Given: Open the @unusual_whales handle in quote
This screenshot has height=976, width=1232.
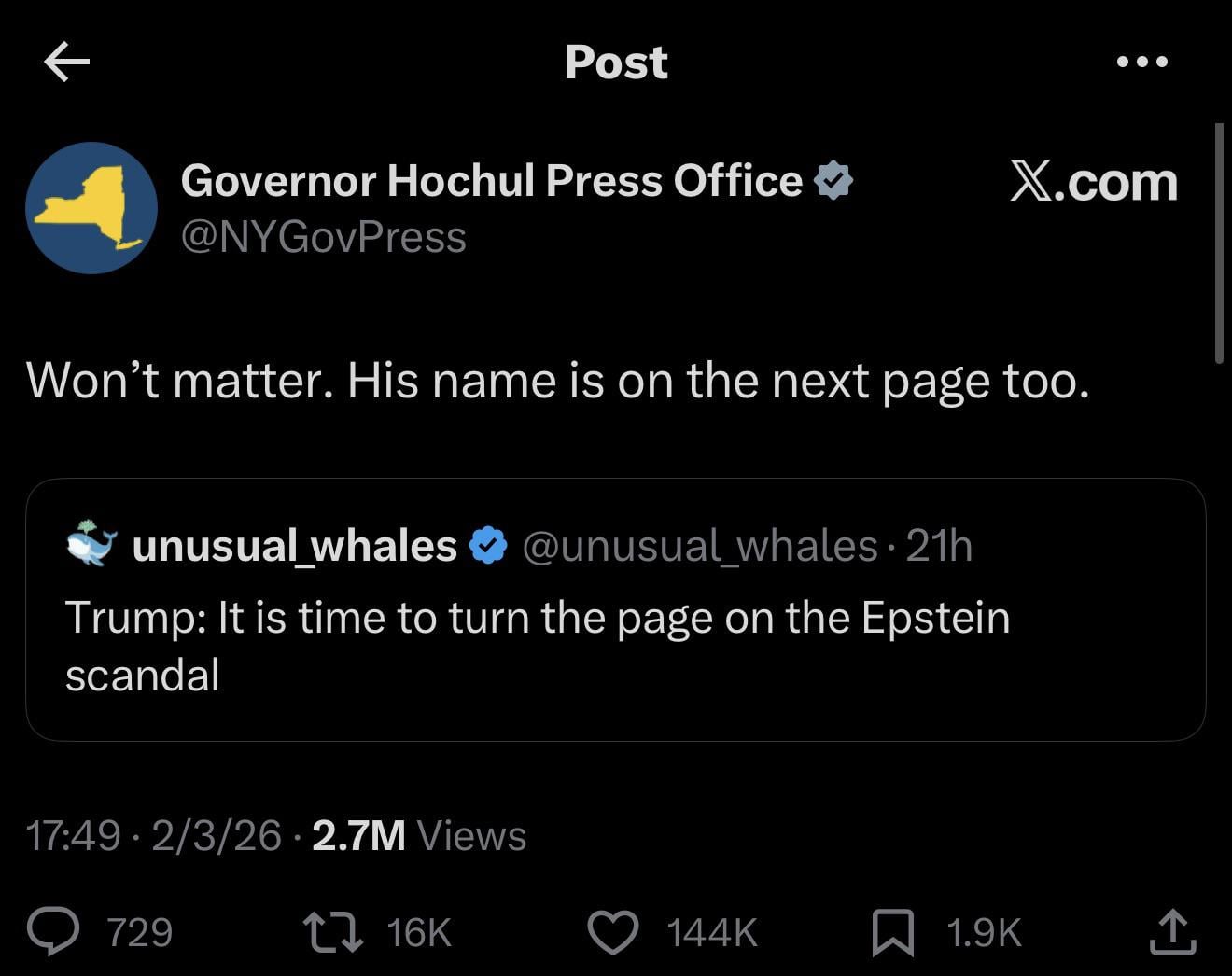Looking at the screenshot, I should tap(699, 546).
